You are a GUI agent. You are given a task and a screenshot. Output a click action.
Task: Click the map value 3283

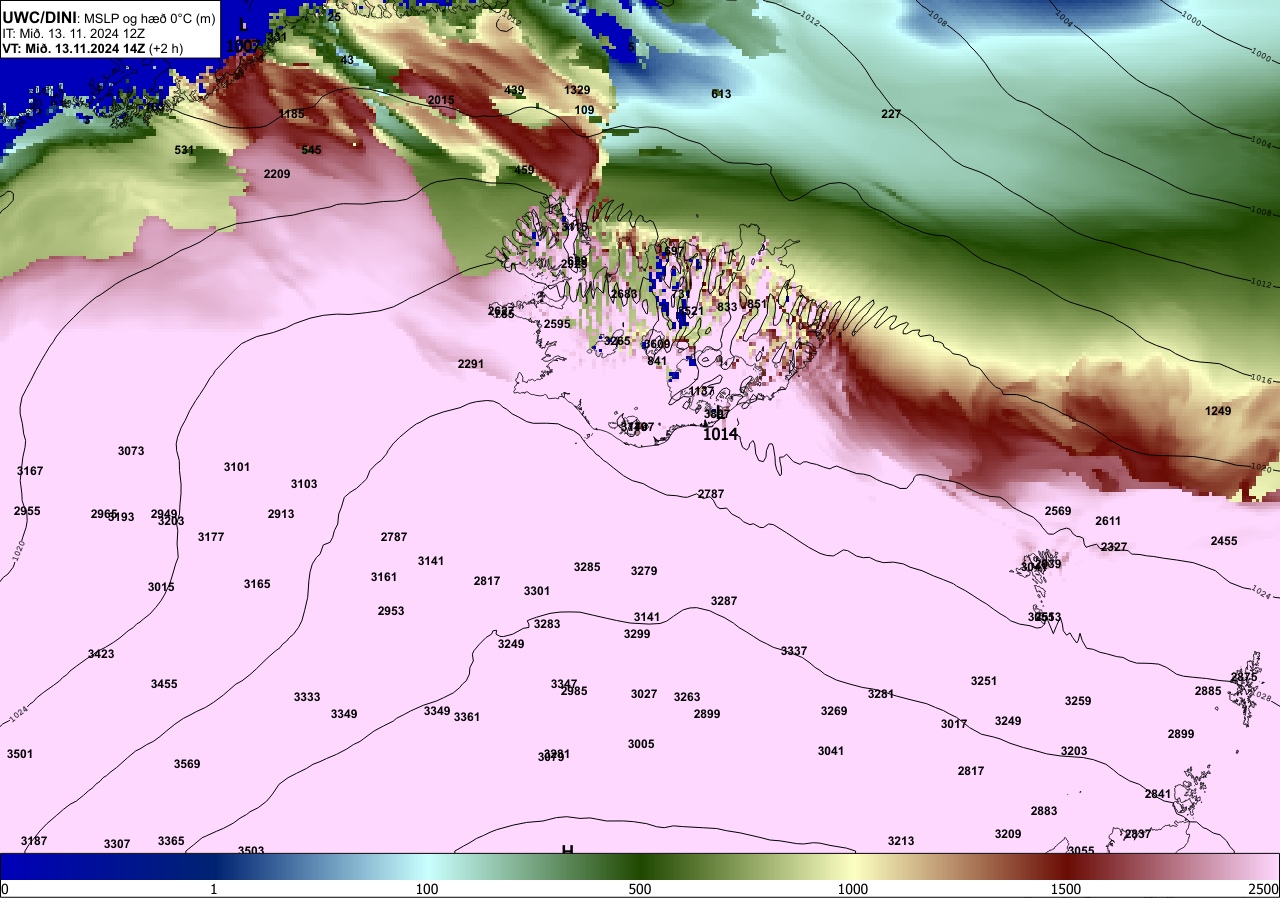pyautogui.click(x=547, y=624)
